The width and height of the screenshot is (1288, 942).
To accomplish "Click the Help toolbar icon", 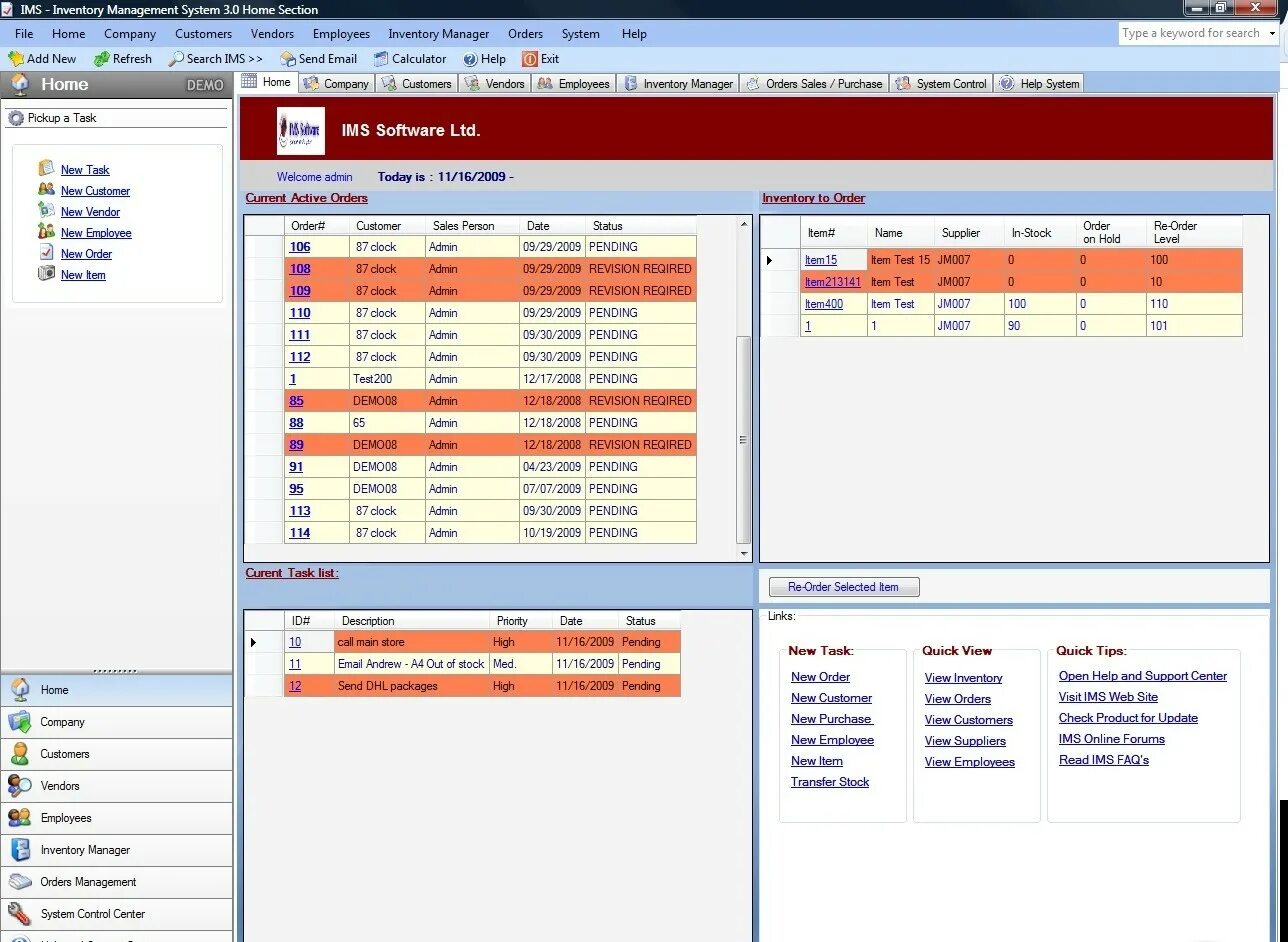I will coord(470,59).
